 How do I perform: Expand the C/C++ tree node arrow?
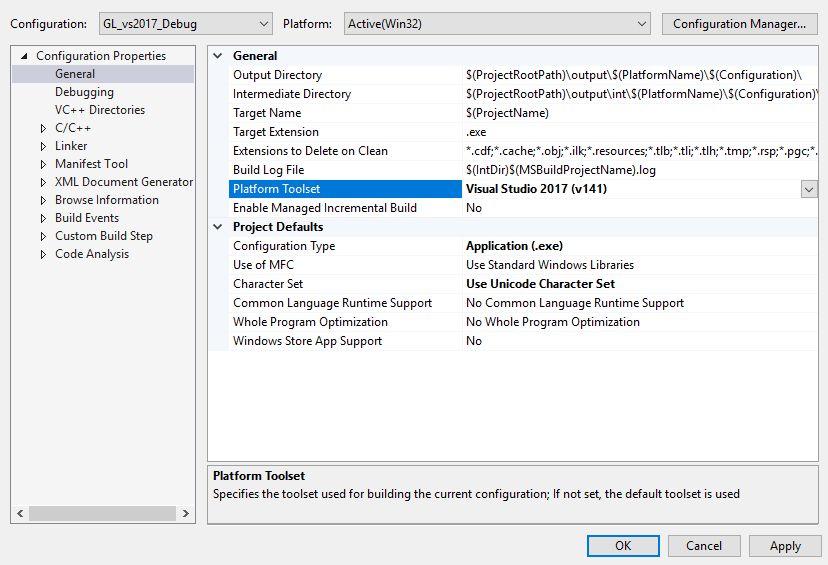43,128
